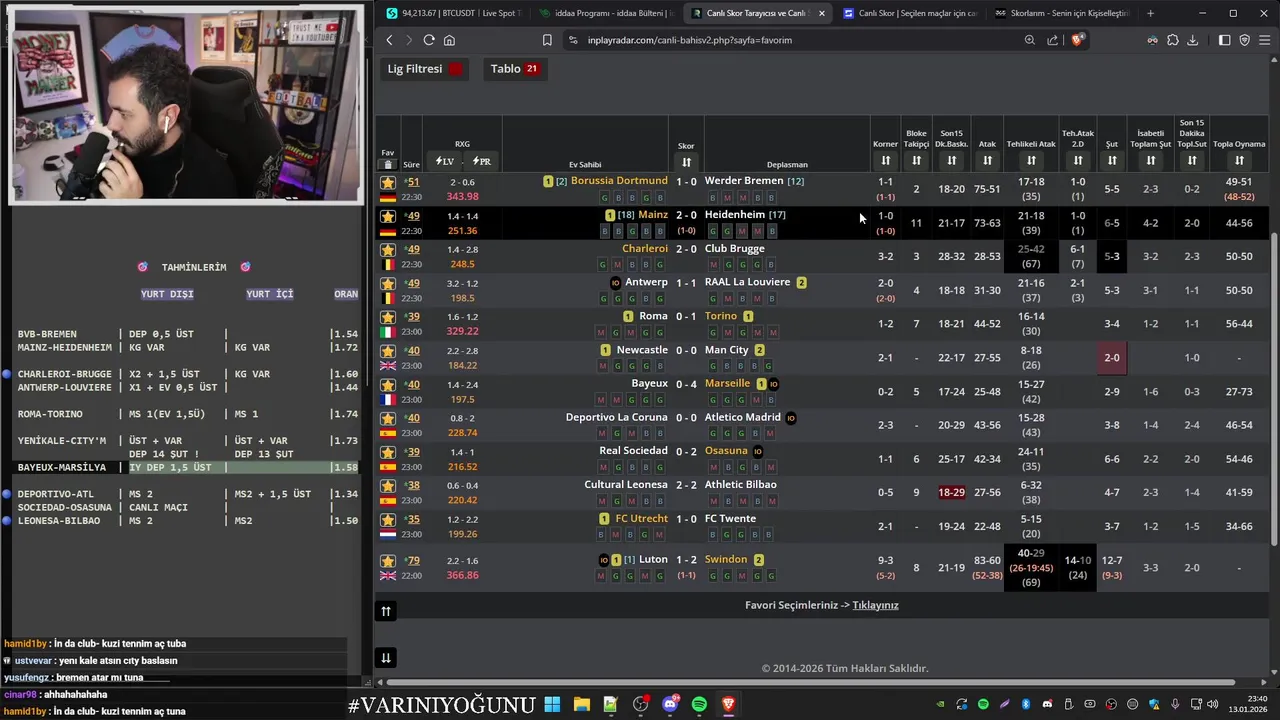Clear favorites with the trash icon under Fav
The image size is (1280, 720).
click(x=388, y=164)
